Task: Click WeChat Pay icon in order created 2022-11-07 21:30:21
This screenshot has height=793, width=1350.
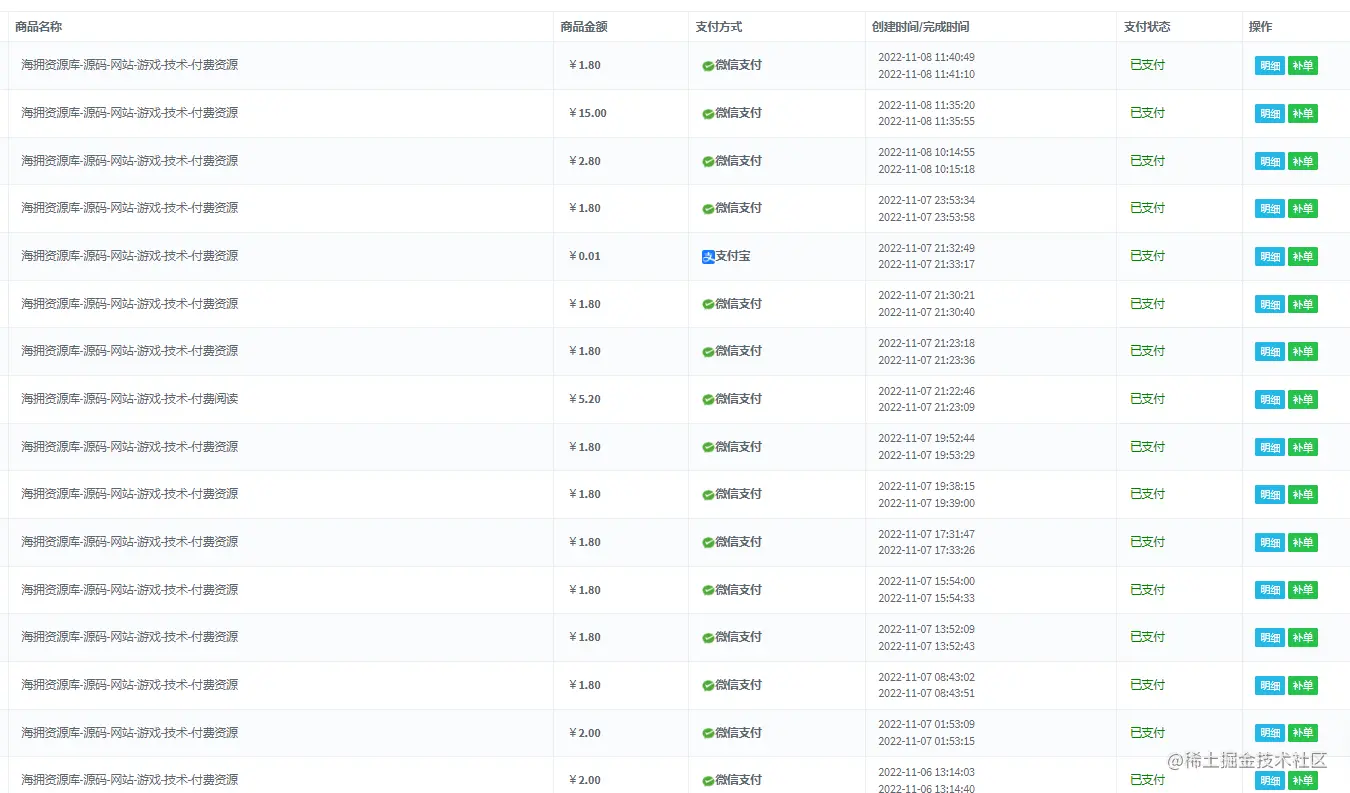Action: tap(708, 305)
